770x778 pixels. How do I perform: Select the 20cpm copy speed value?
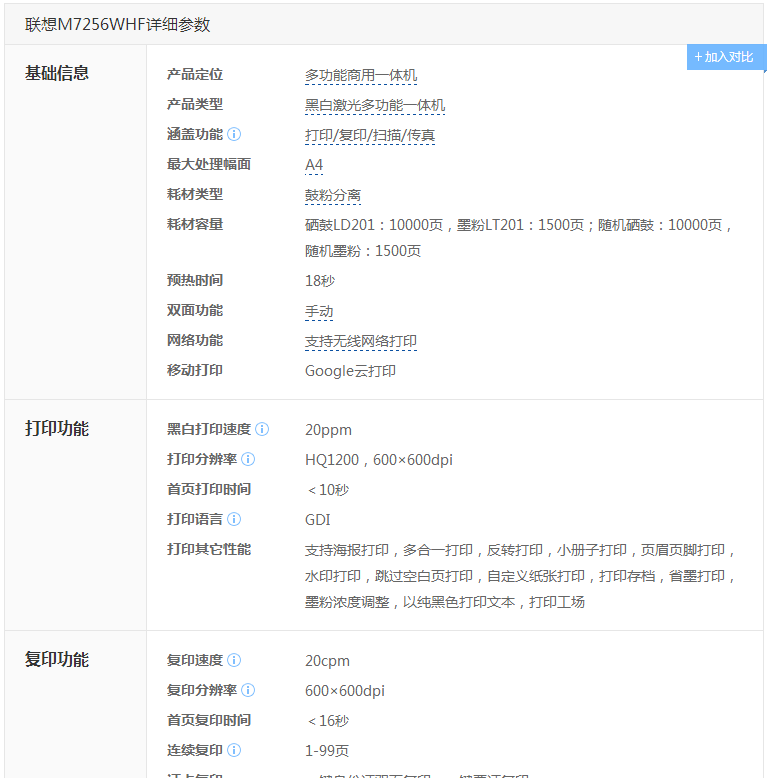click(327, 661)
